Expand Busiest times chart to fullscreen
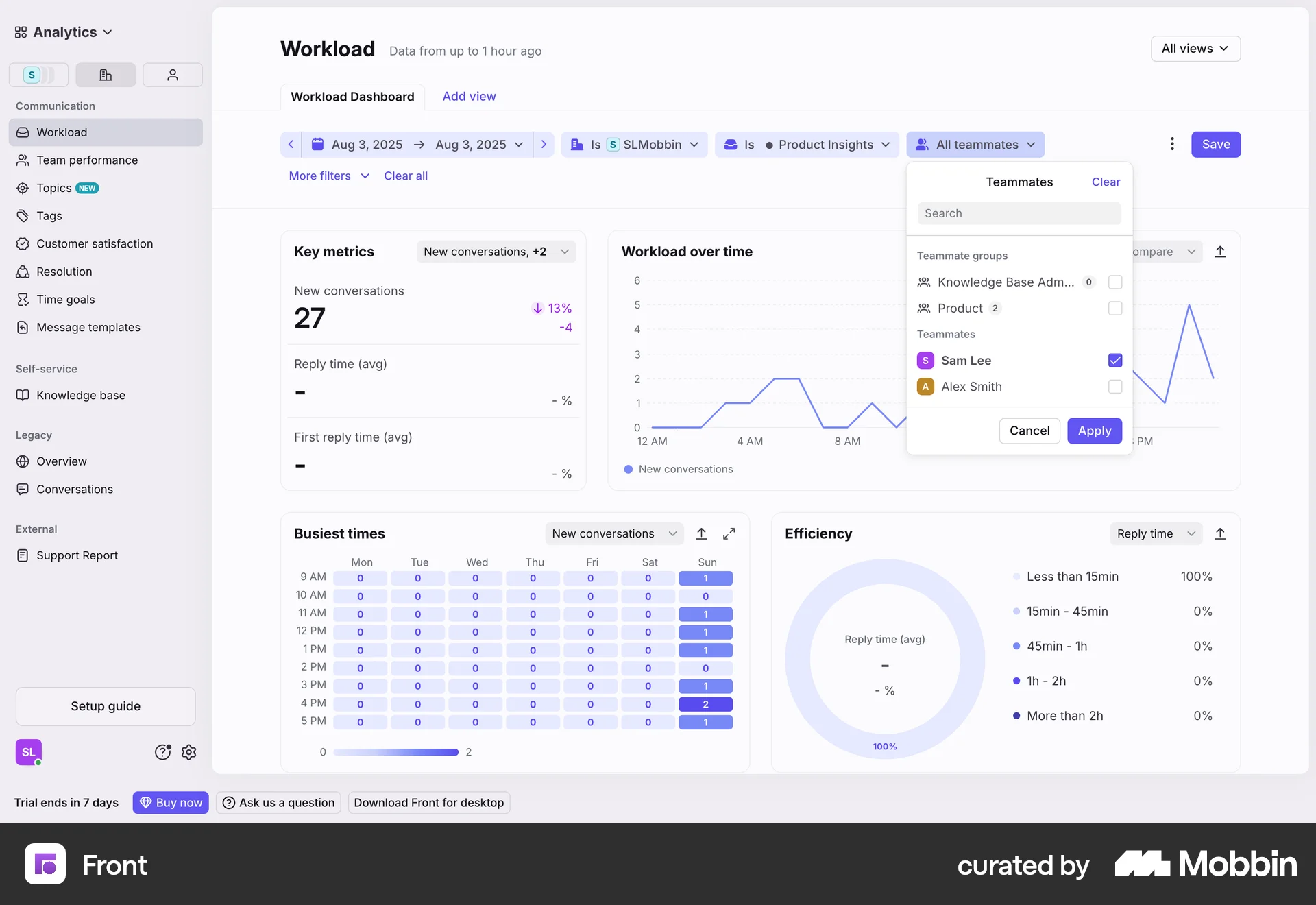Screen dimensions: 1316x905 pos(729,533)
